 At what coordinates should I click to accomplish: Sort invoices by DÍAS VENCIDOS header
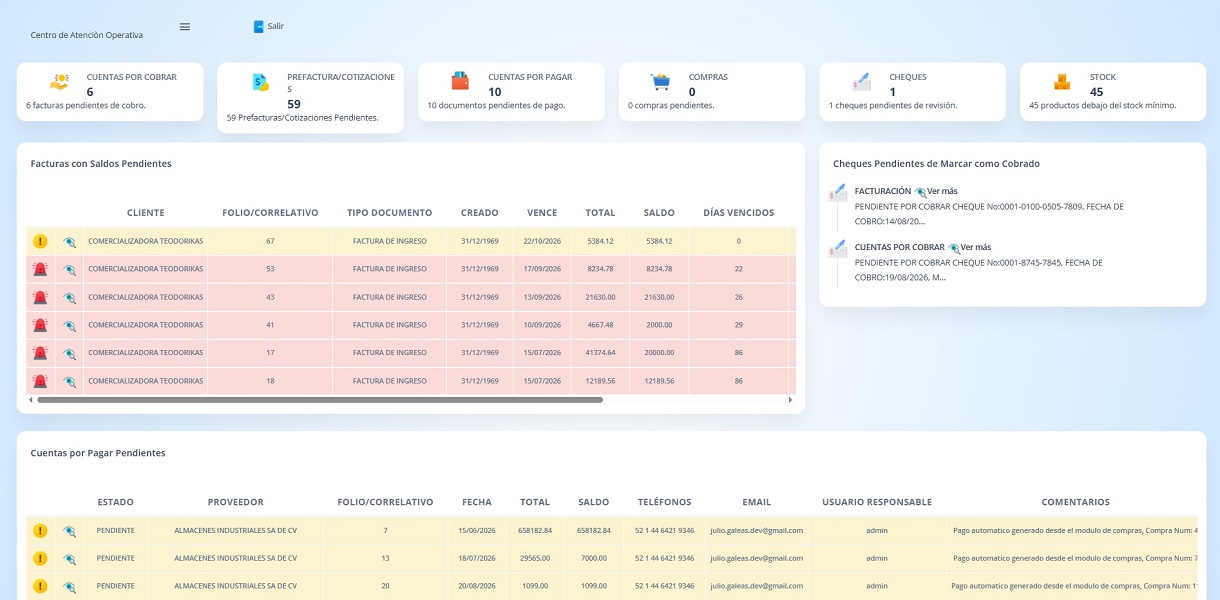click(x=739, y=213)
